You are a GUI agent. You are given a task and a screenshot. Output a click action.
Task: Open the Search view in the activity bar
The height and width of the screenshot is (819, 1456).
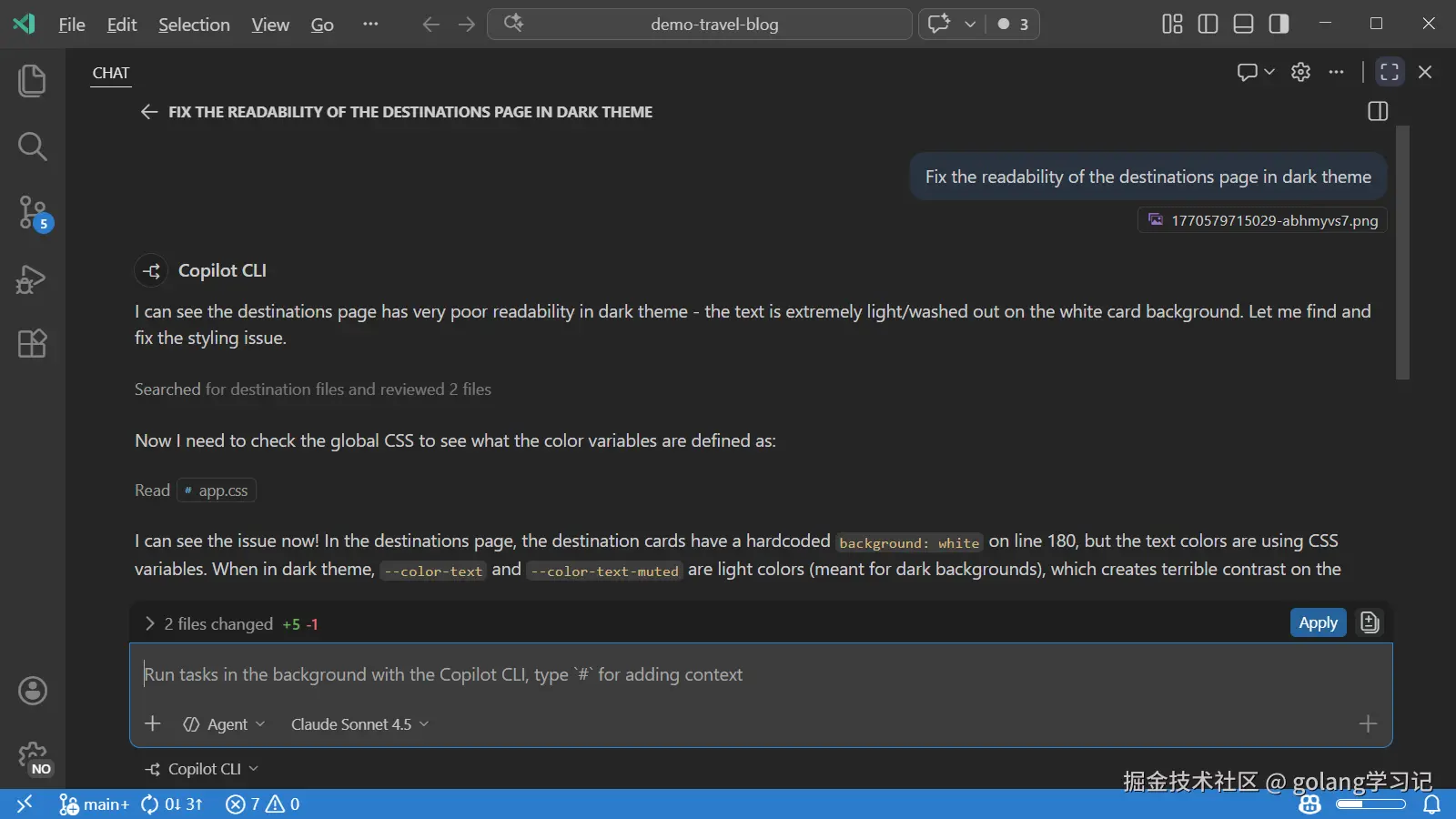coord(32,147)
